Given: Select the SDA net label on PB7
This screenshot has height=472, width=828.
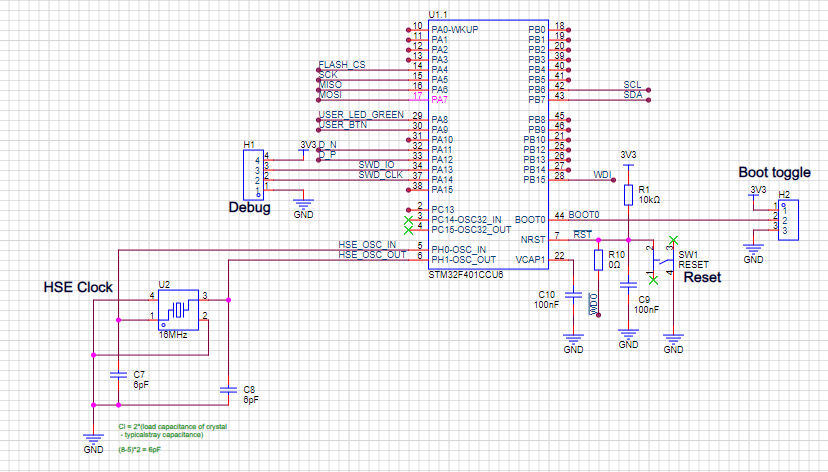Looking at the screenshot, I should (x=632, y=95).
